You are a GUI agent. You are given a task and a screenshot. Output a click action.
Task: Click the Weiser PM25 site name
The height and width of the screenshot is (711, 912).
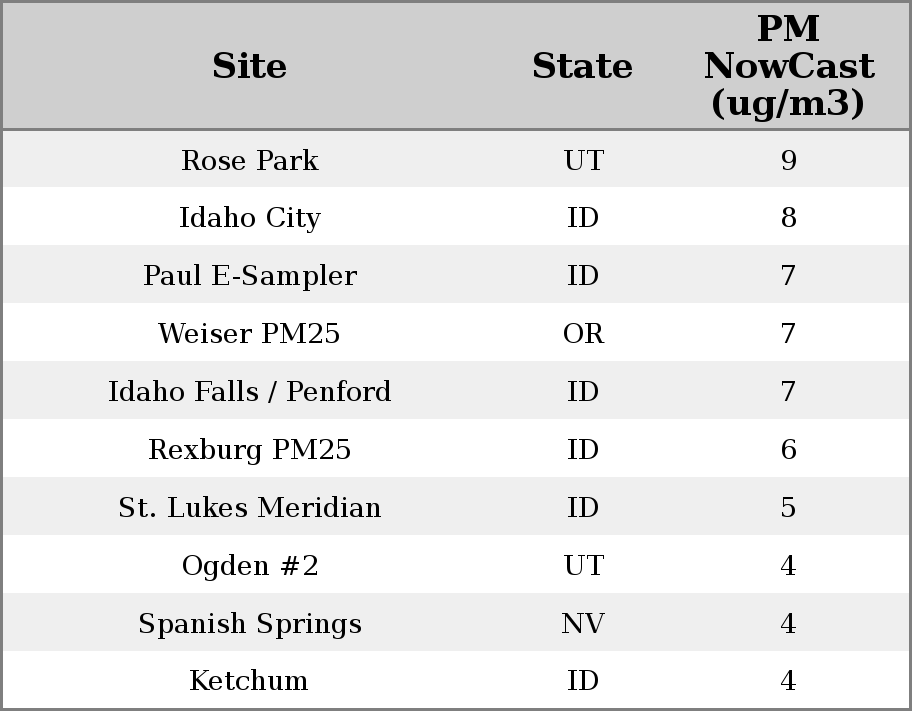point(249,334)
